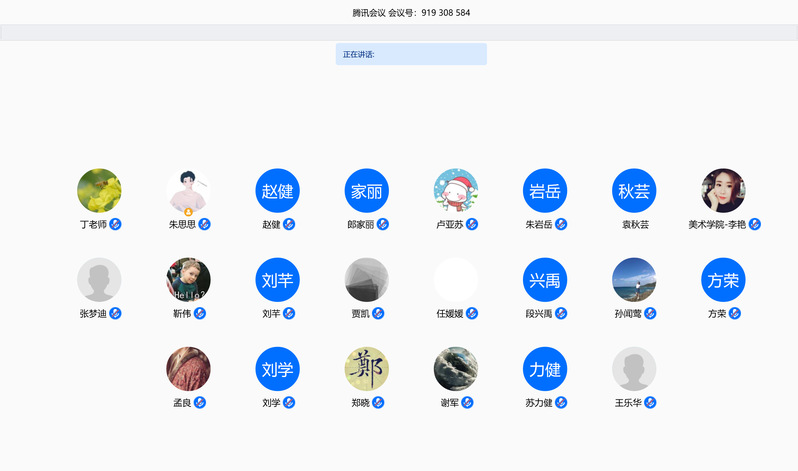Open 郑晓's calligraphy avatar
Screen dimensions: 798x471
click(366, 368)
